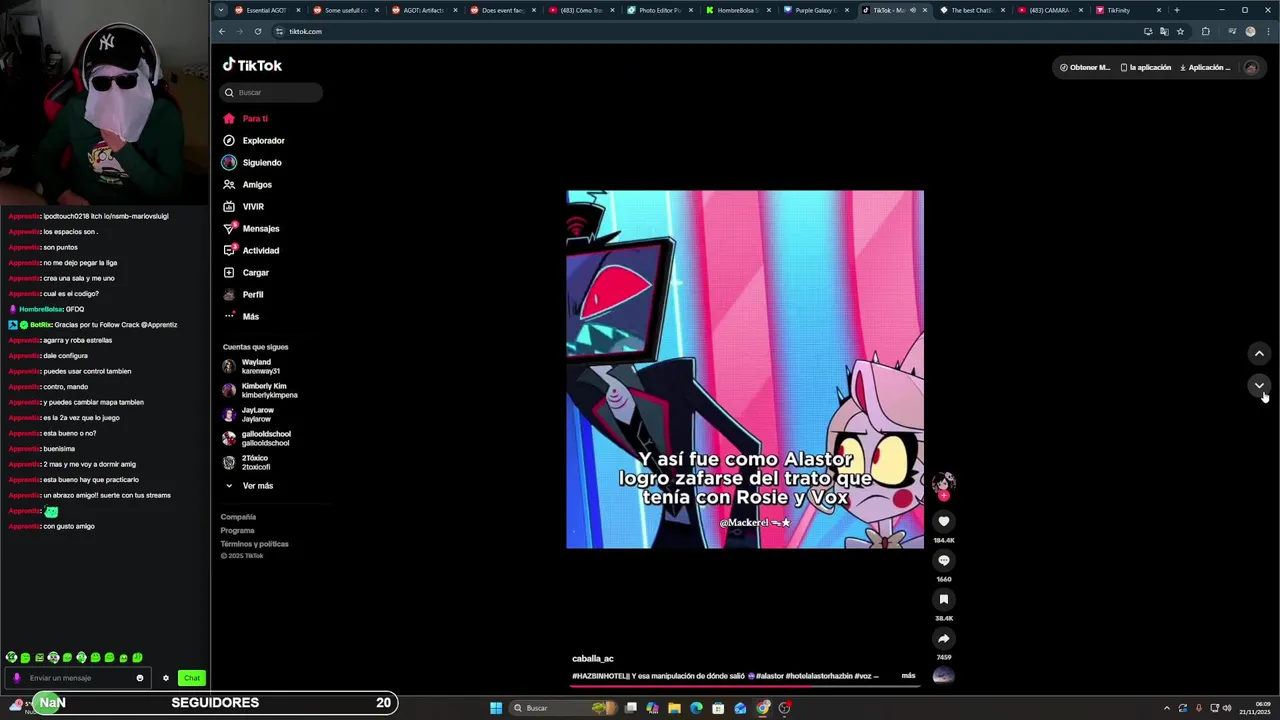This screenshot has height=720, width=1280.
Task: Follow creator via red plus badge
Action: [943, 496]
